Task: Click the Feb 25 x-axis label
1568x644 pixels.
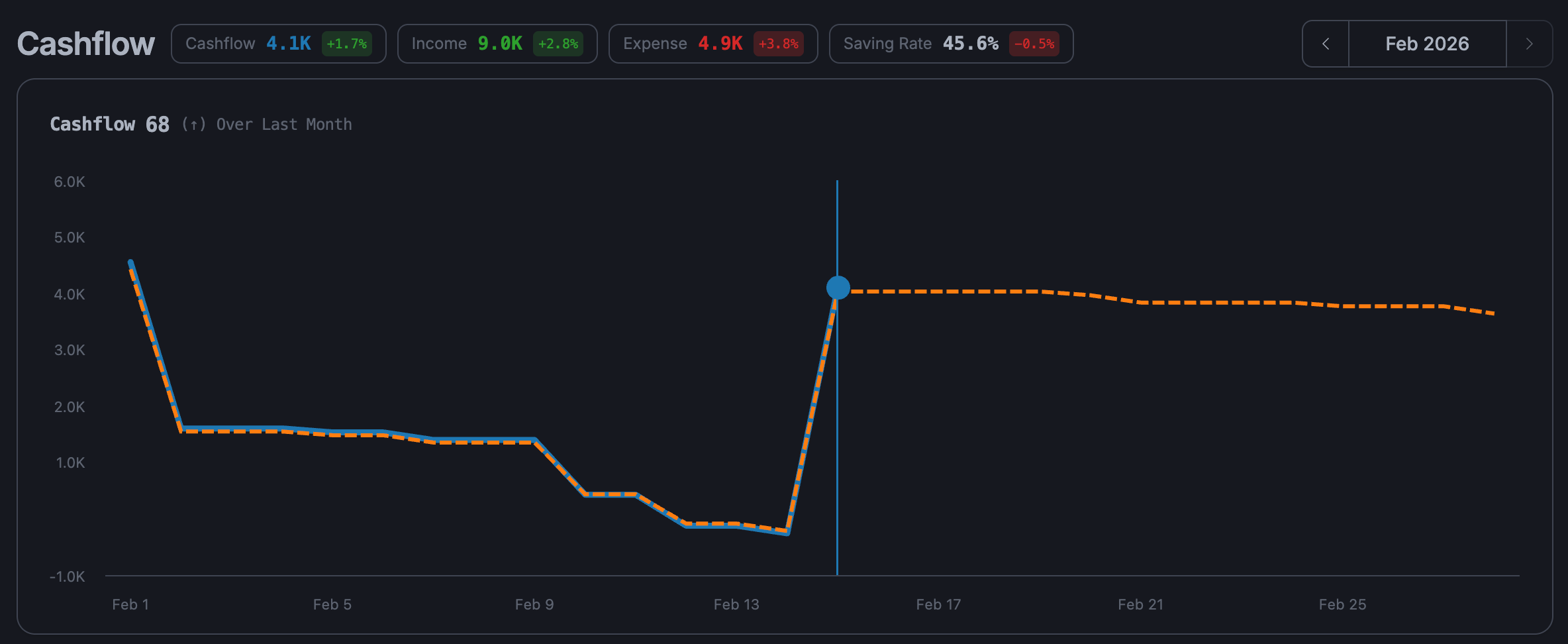Action: pos(1342,604)
